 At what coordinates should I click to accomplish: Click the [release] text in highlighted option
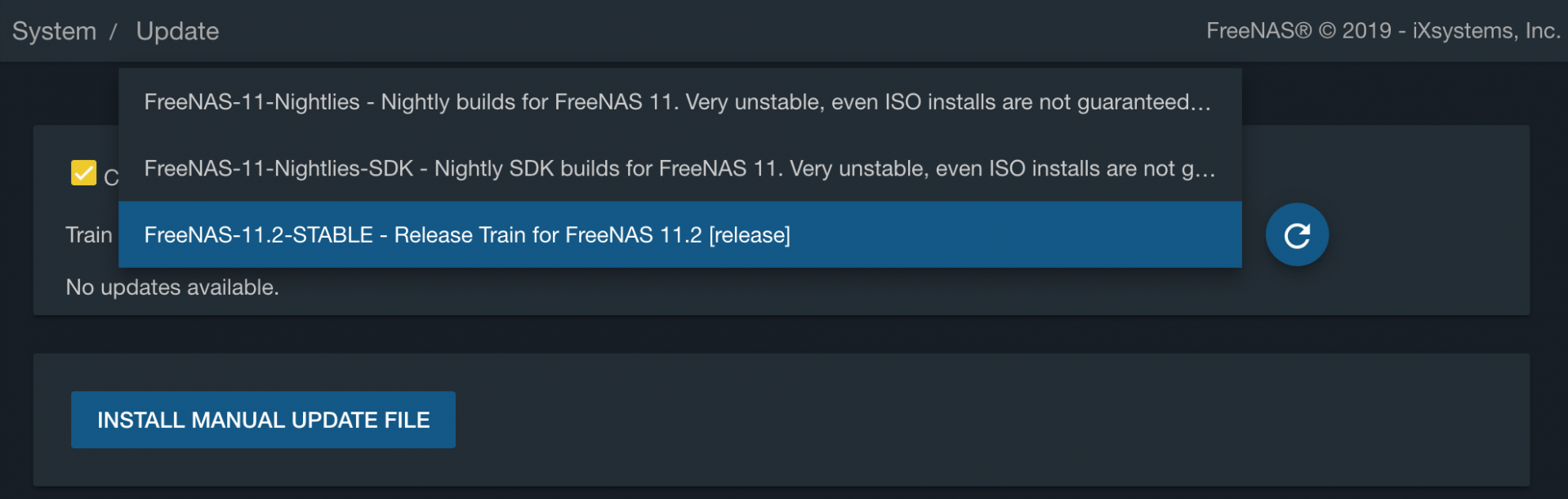tap(750, 235)
